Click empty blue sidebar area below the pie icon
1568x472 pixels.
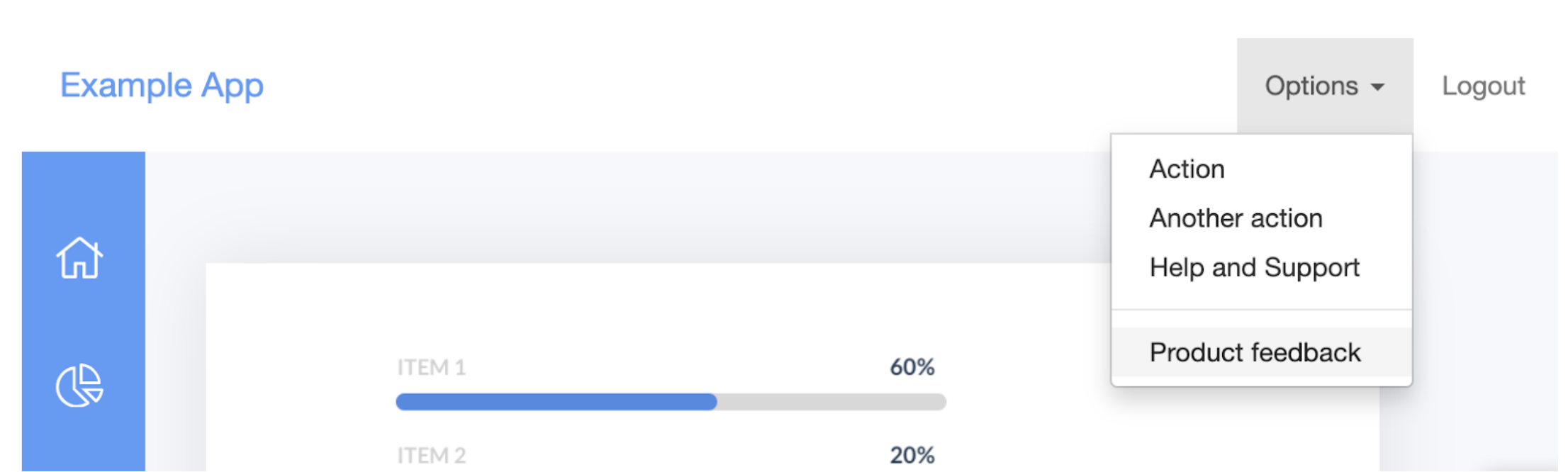tap(83, 443)
